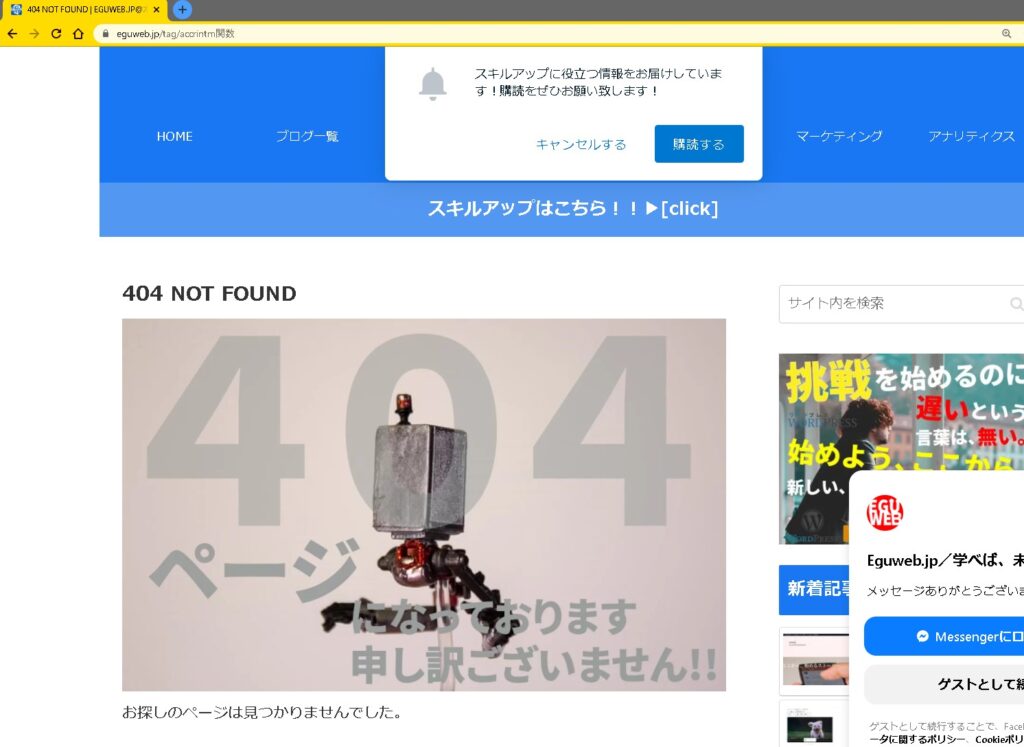
Task: Go to browser home icon
Action: pos(78,33)
